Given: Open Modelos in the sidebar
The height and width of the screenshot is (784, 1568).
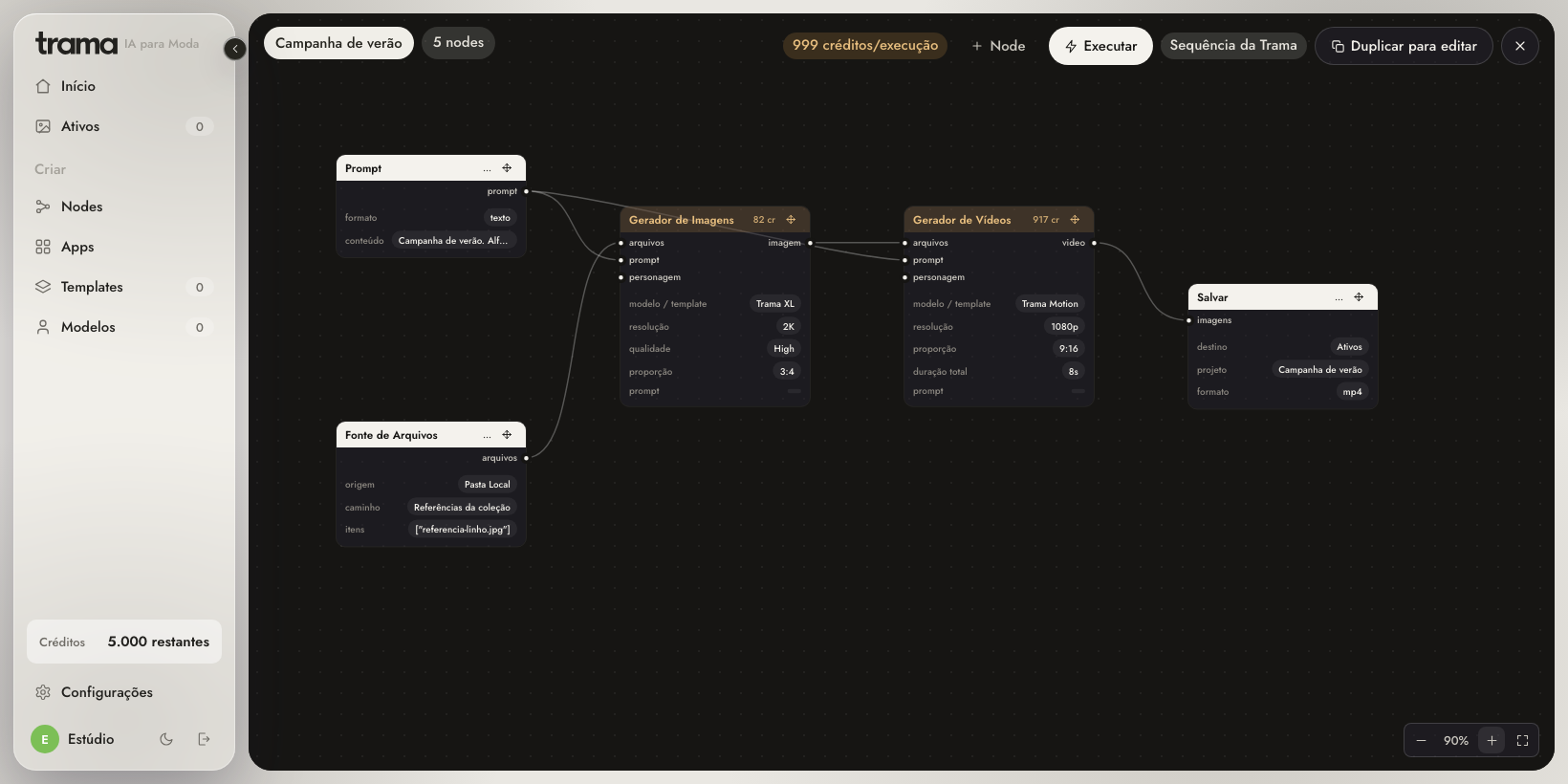Looking at the screenshot, I should coord(124,327).
